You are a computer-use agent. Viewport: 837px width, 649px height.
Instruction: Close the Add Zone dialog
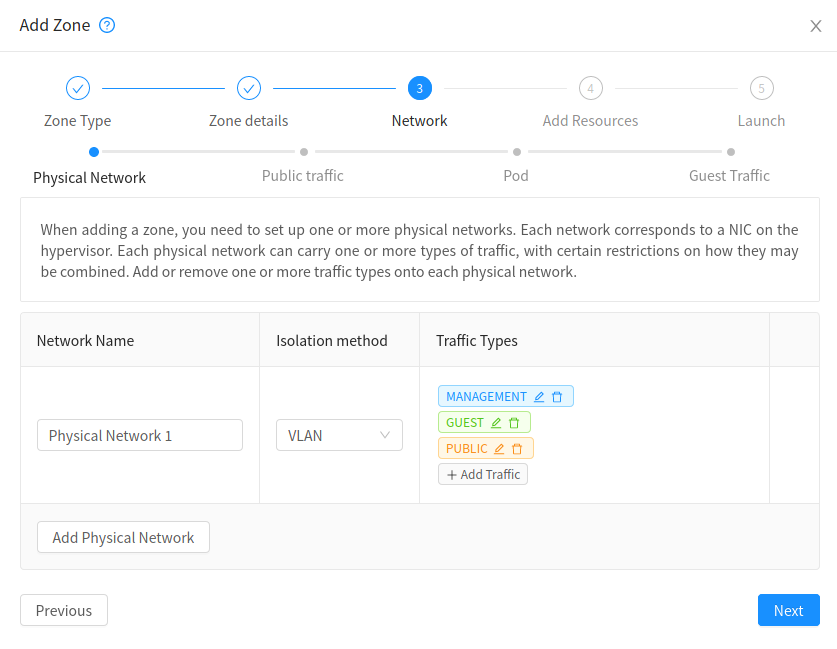click(815, 26)
